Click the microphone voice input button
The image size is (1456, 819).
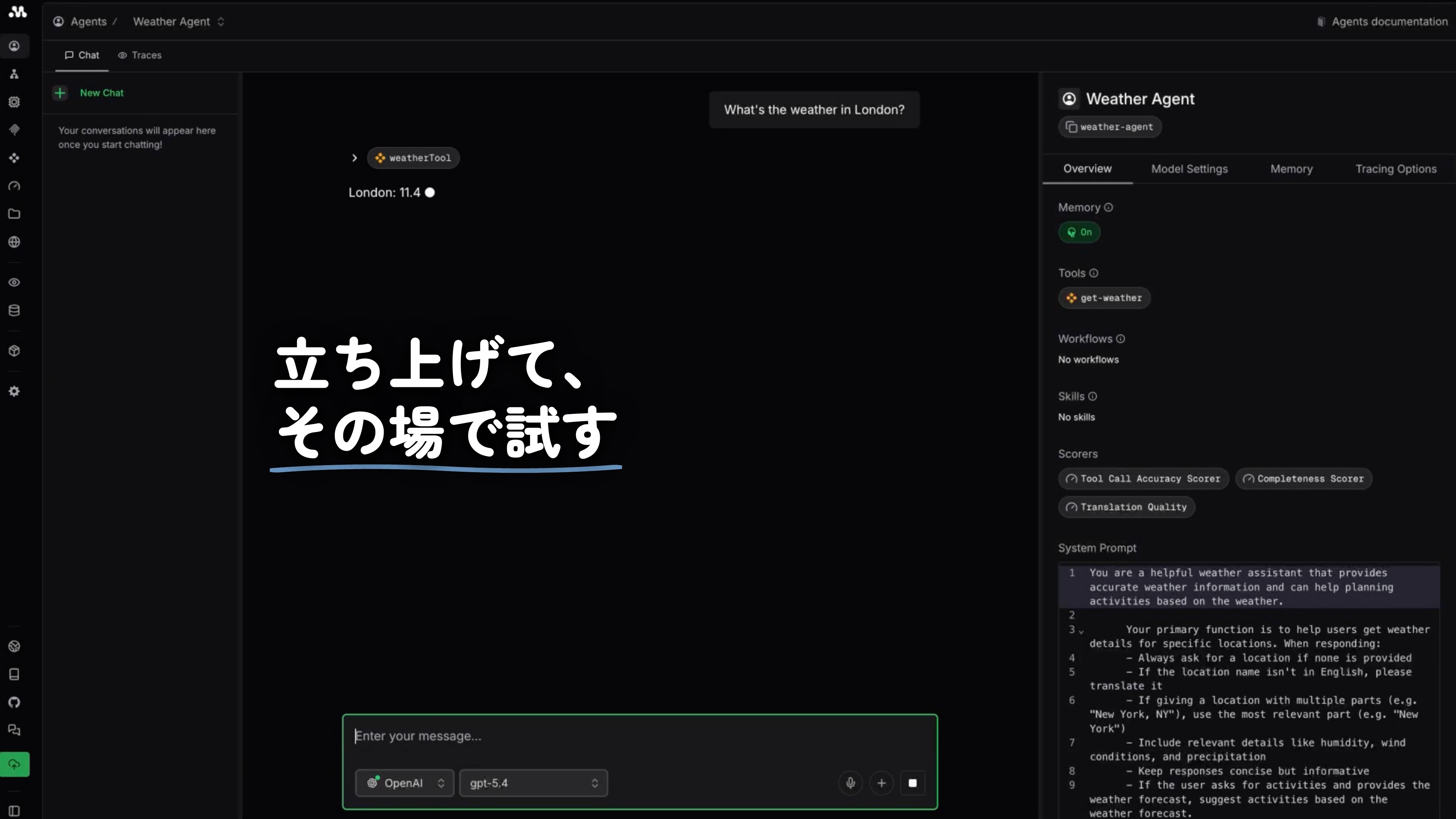click(x=850, y=783)
